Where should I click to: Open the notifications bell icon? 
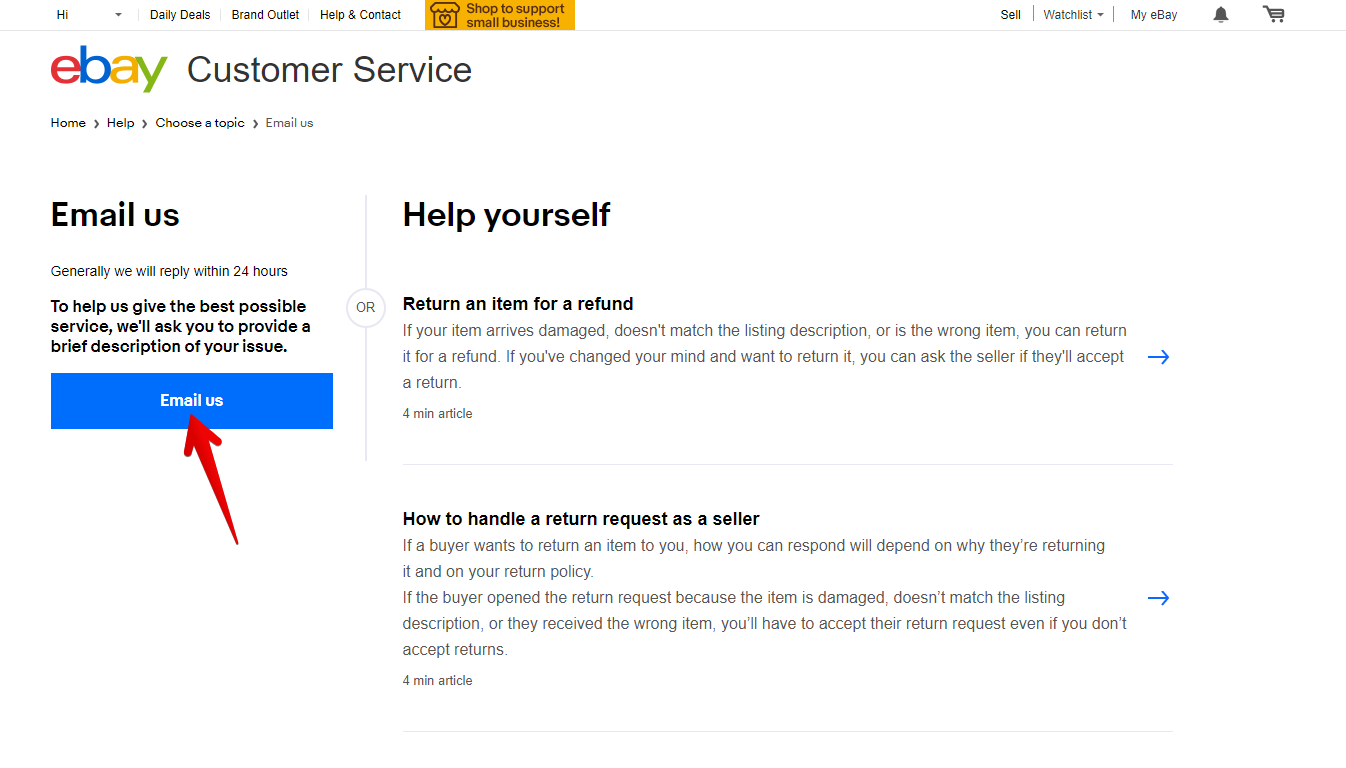1221,14
